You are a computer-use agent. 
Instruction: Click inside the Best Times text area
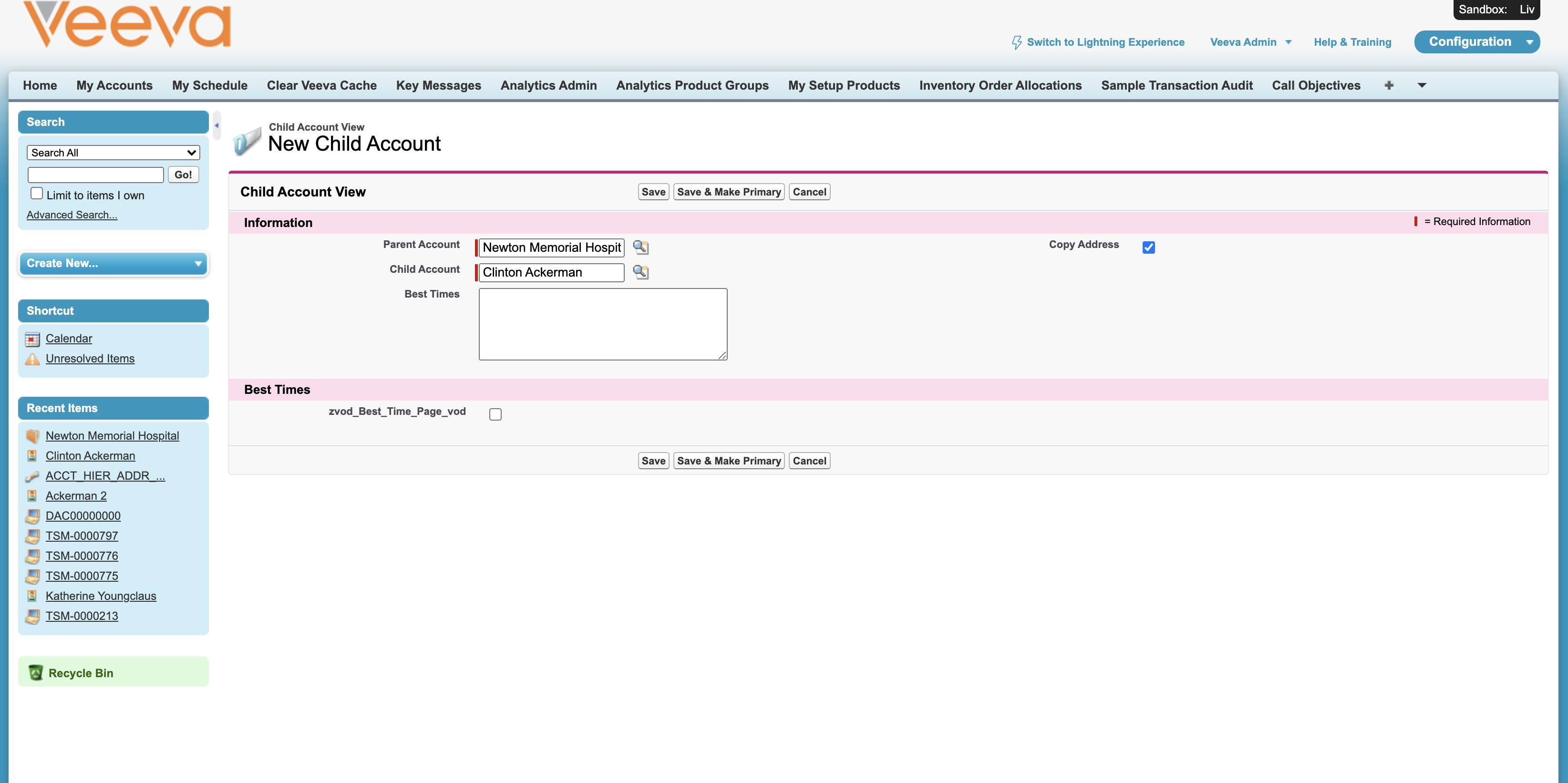[603, 324]
